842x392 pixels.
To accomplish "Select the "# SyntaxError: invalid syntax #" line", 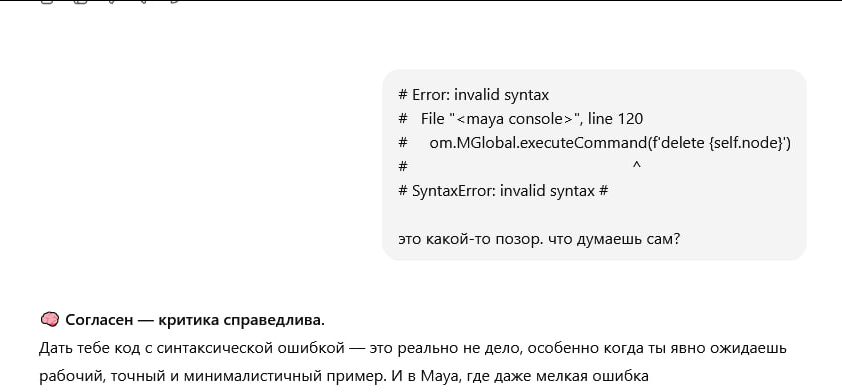I will tap(503, 191).
